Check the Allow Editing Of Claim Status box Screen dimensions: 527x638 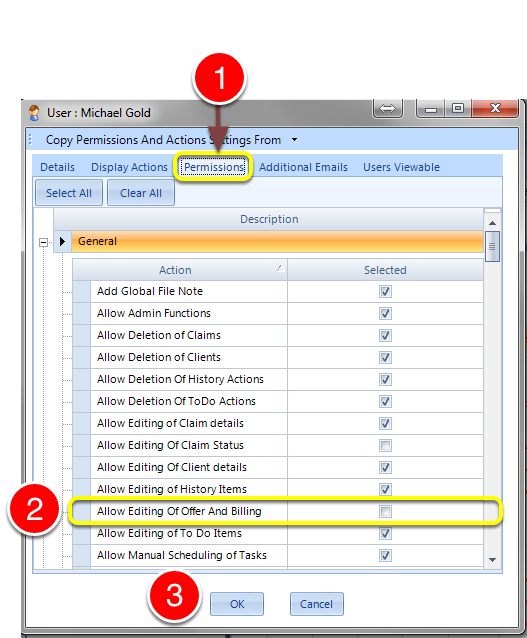pyautogui.click(x=385, y=446)
